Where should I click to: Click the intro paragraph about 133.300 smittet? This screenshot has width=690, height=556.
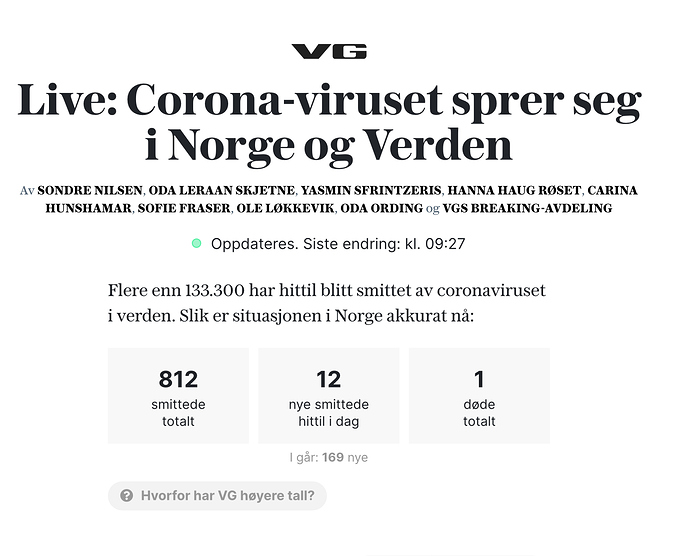[x=328, y=303]
